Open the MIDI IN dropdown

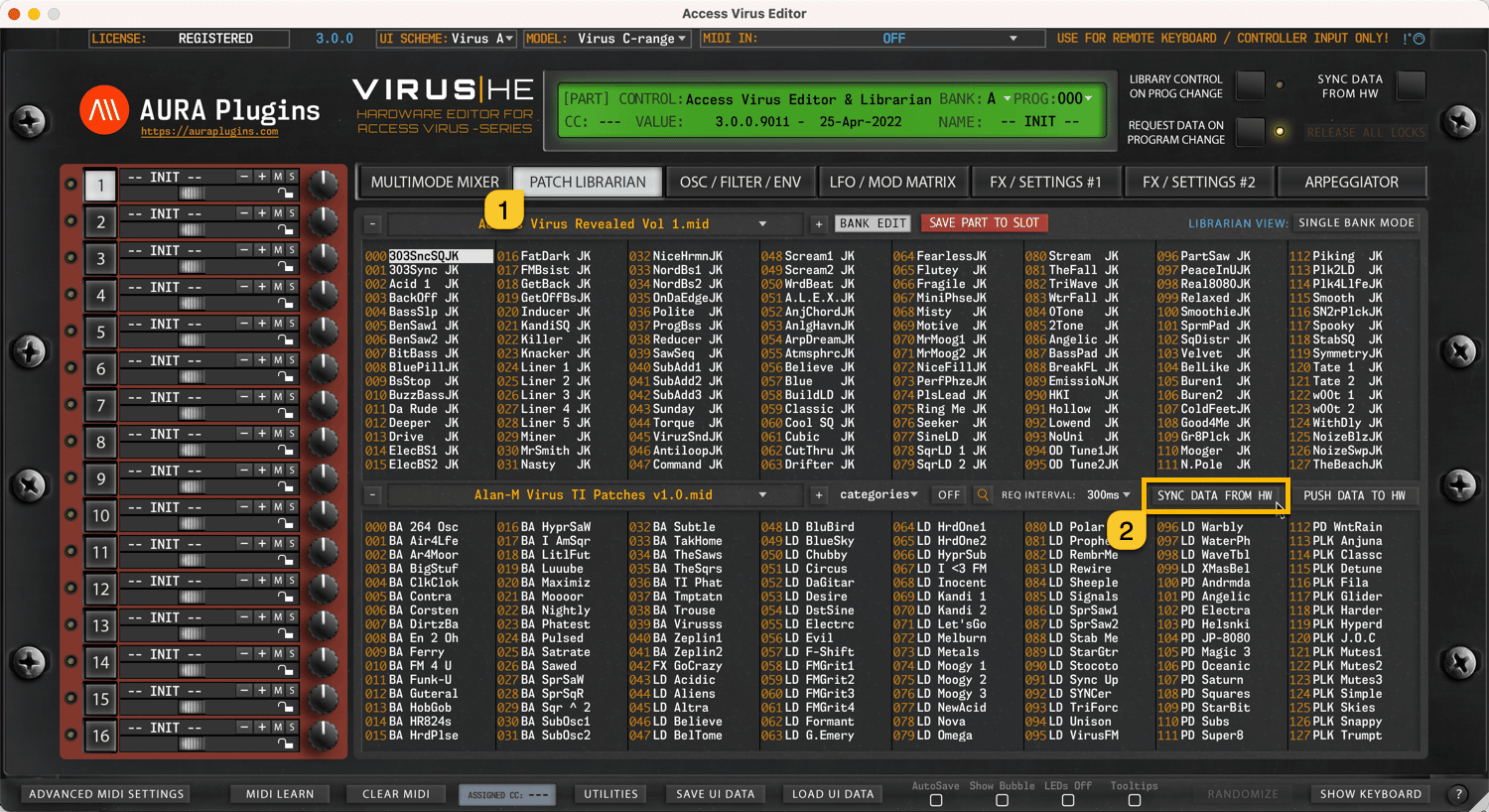point(873,39)
